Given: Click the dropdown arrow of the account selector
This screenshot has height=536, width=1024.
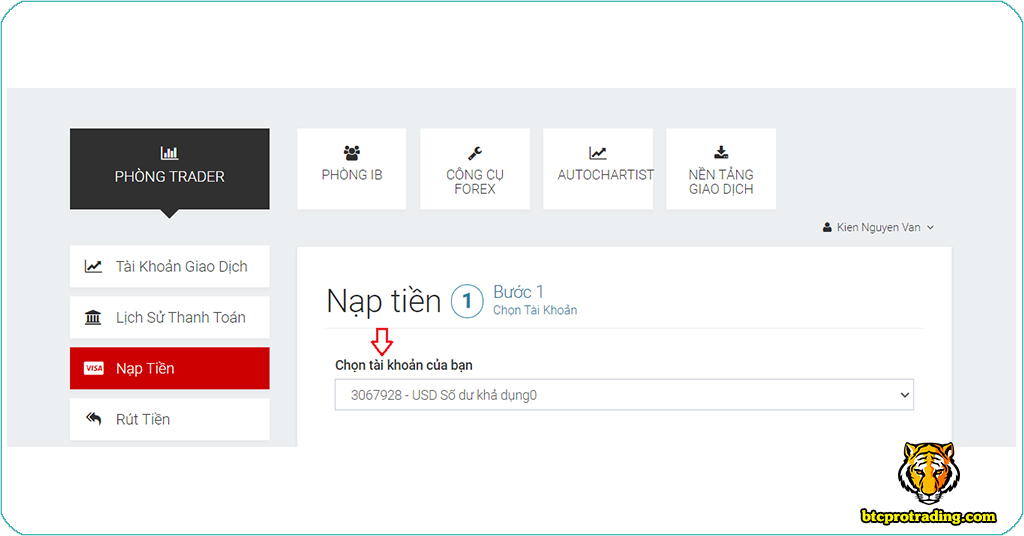Looking at the screenshot, I should pyautogui.click(x=904, y=395).
